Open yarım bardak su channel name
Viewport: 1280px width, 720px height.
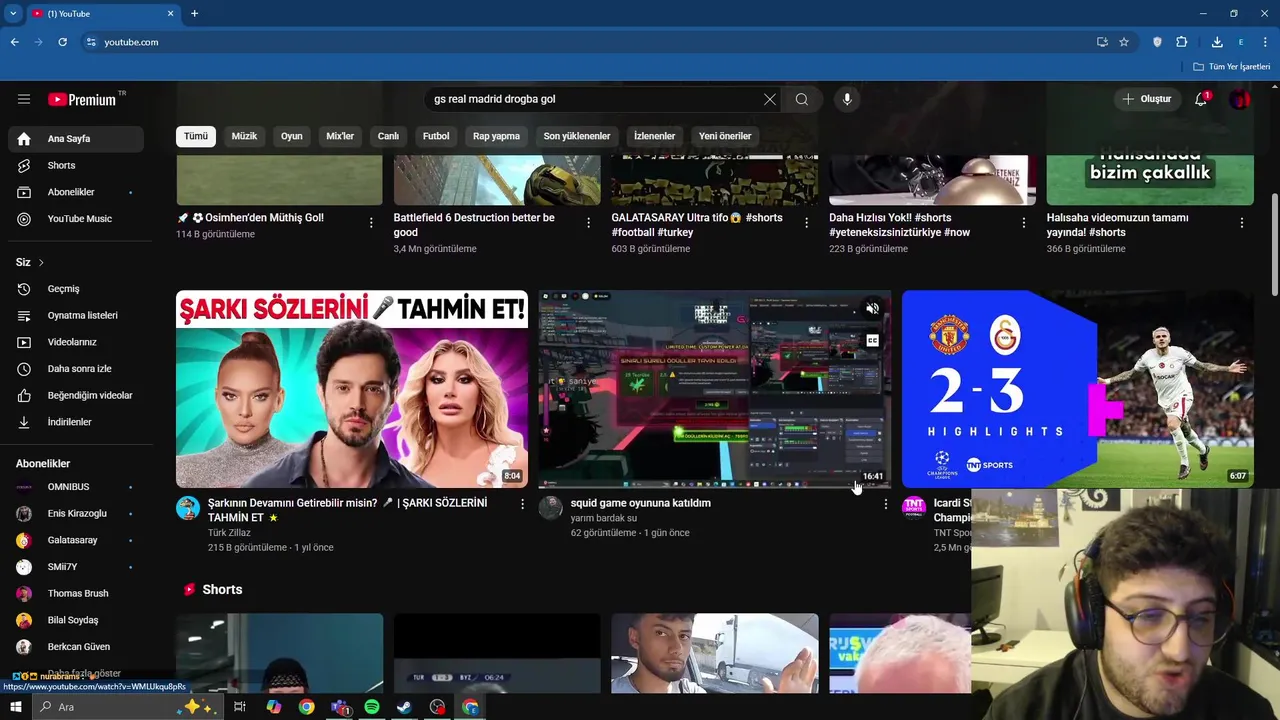(604, 518)
